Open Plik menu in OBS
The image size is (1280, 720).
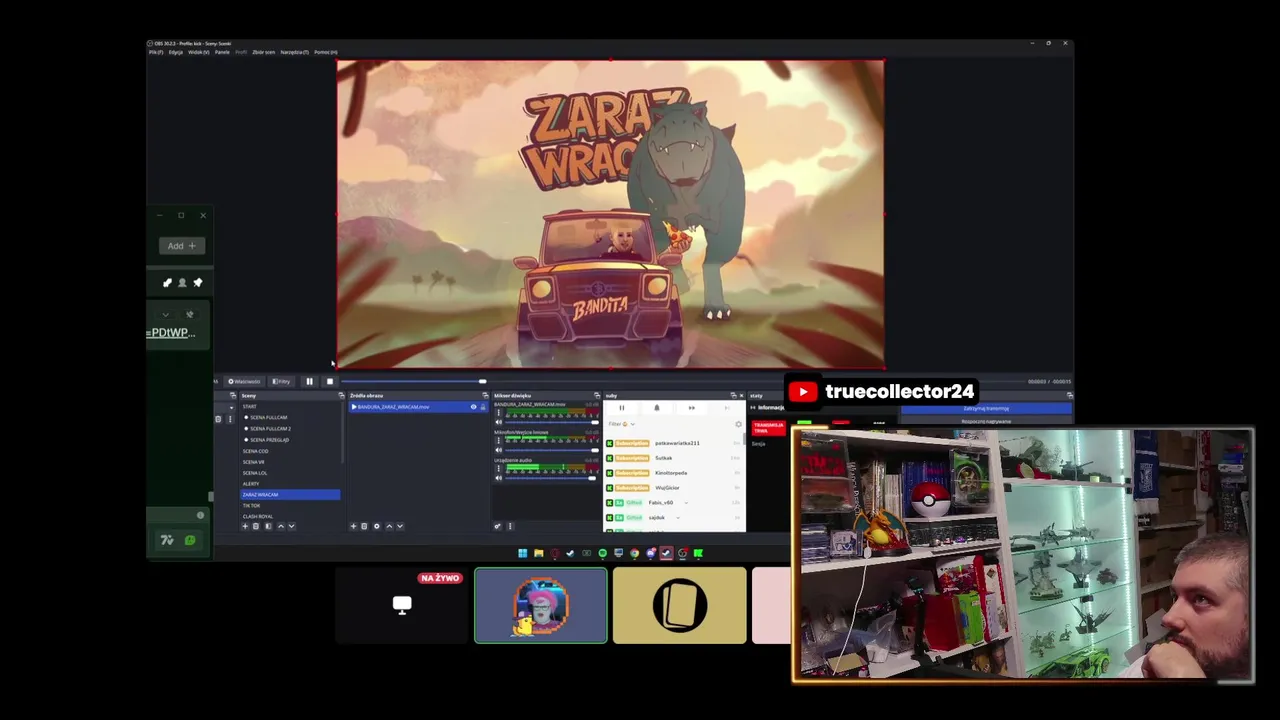156,52
